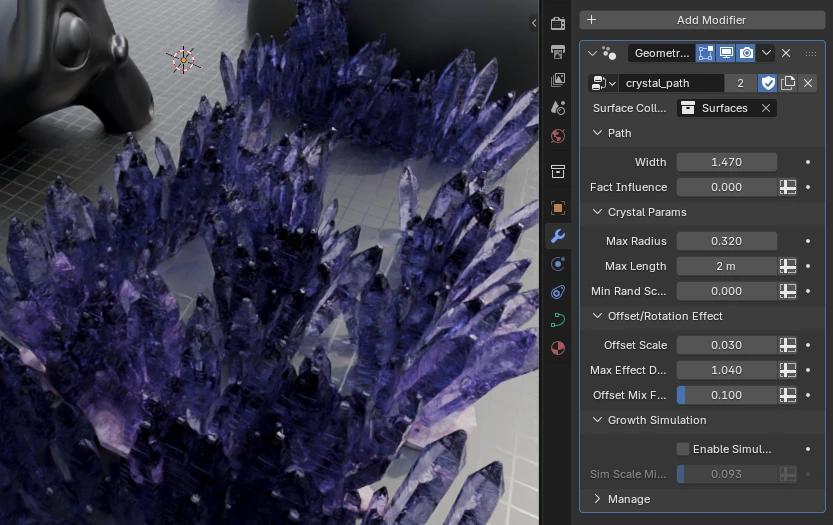Clear the Surfaces collection field
The height and width of the screenshot is (525, 833).
(766, 108)
